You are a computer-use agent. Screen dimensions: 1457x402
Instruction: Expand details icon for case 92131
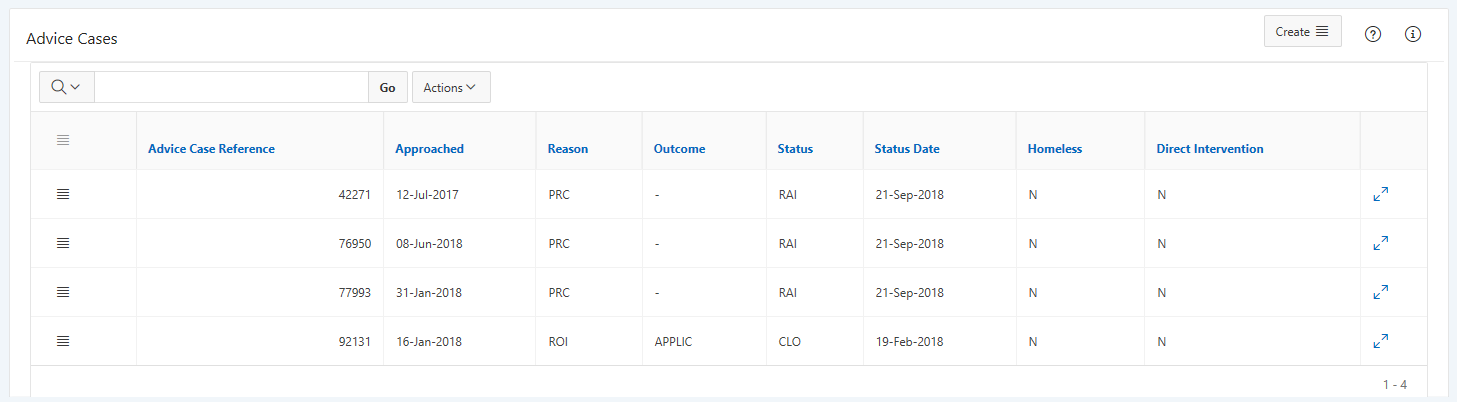(x=1381, y=341)
